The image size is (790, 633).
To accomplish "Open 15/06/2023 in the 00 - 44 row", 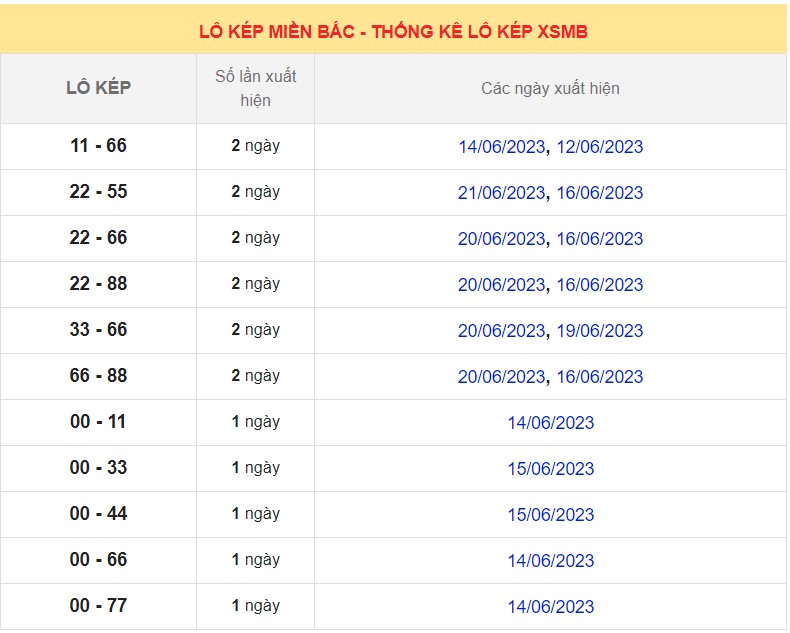I will click(x=550, y=515).
